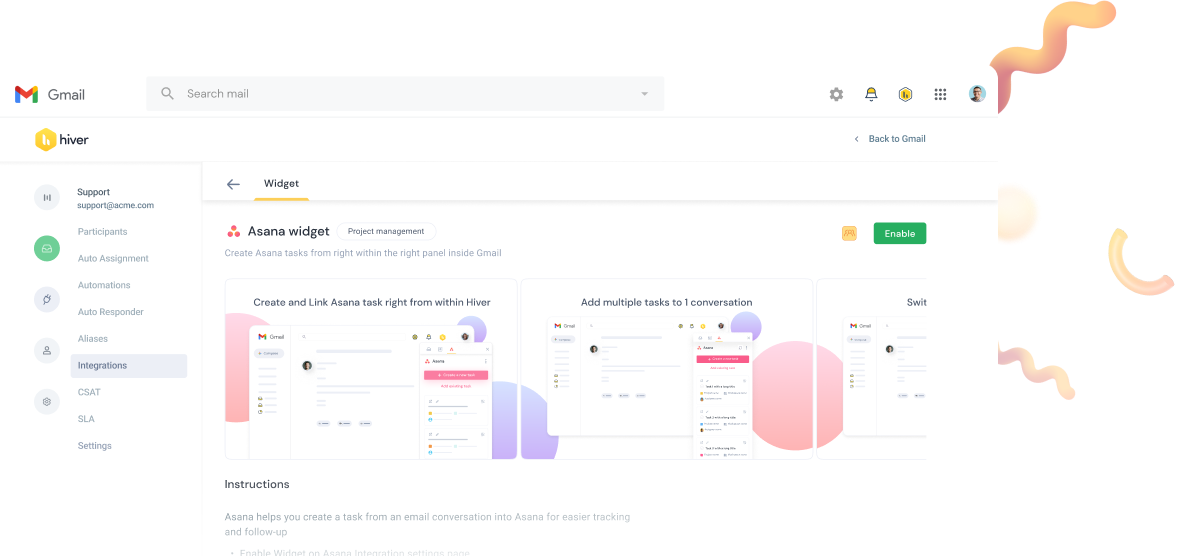Click the notifications bell icon

[x=871, y=94]
